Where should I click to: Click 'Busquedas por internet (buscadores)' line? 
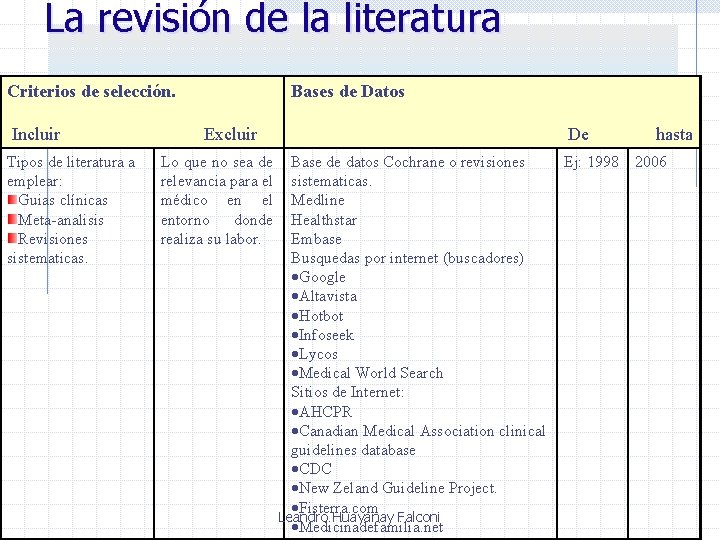(x=407, y=258)
